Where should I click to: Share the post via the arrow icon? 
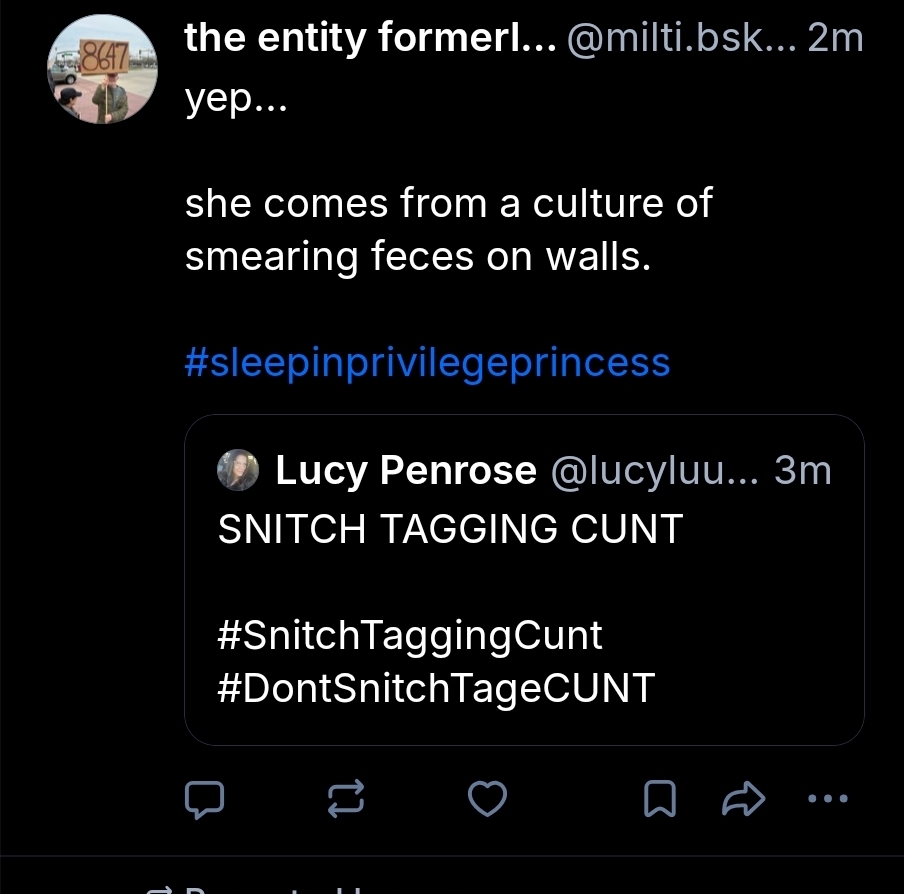point(743,799)
